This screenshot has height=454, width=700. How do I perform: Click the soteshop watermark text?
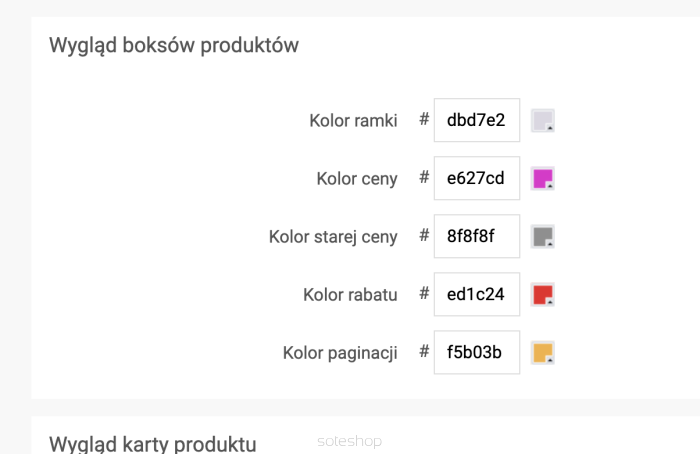click(x=350, y=442)
